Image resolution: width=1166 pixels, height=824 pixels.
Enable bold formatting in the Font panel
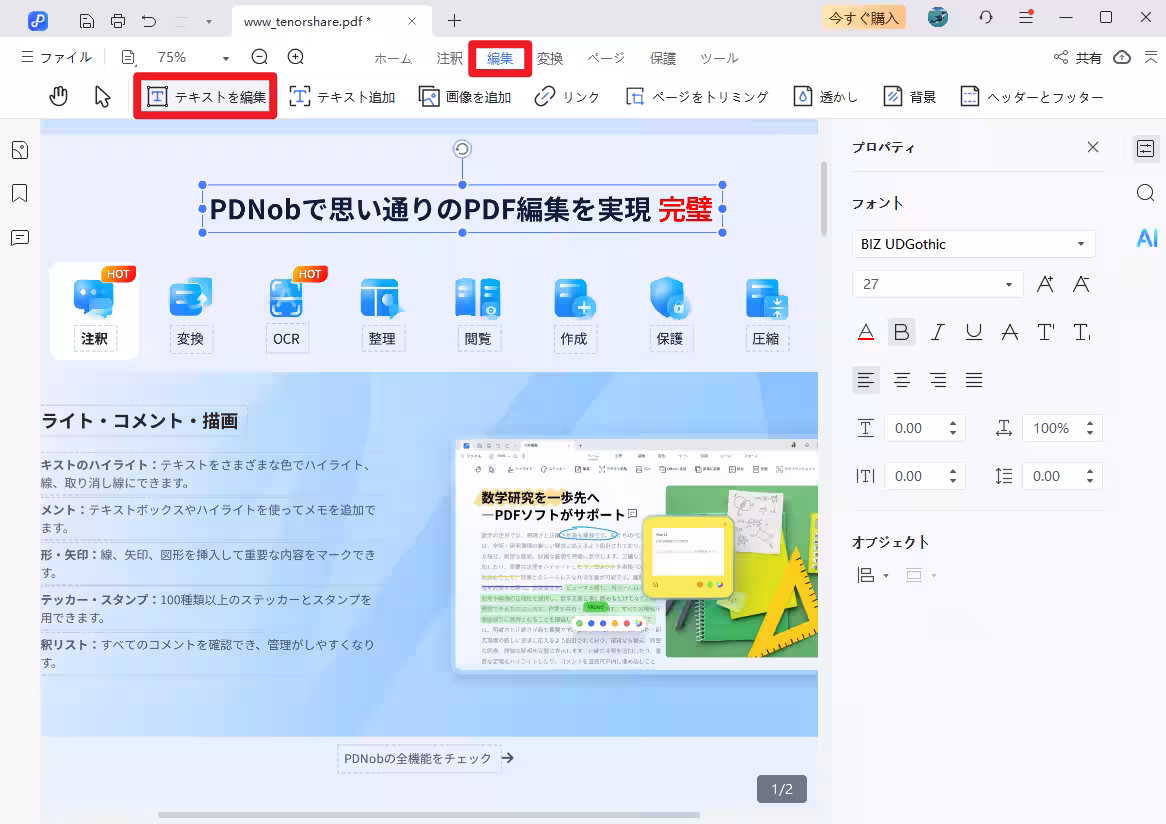pos(901,331)
